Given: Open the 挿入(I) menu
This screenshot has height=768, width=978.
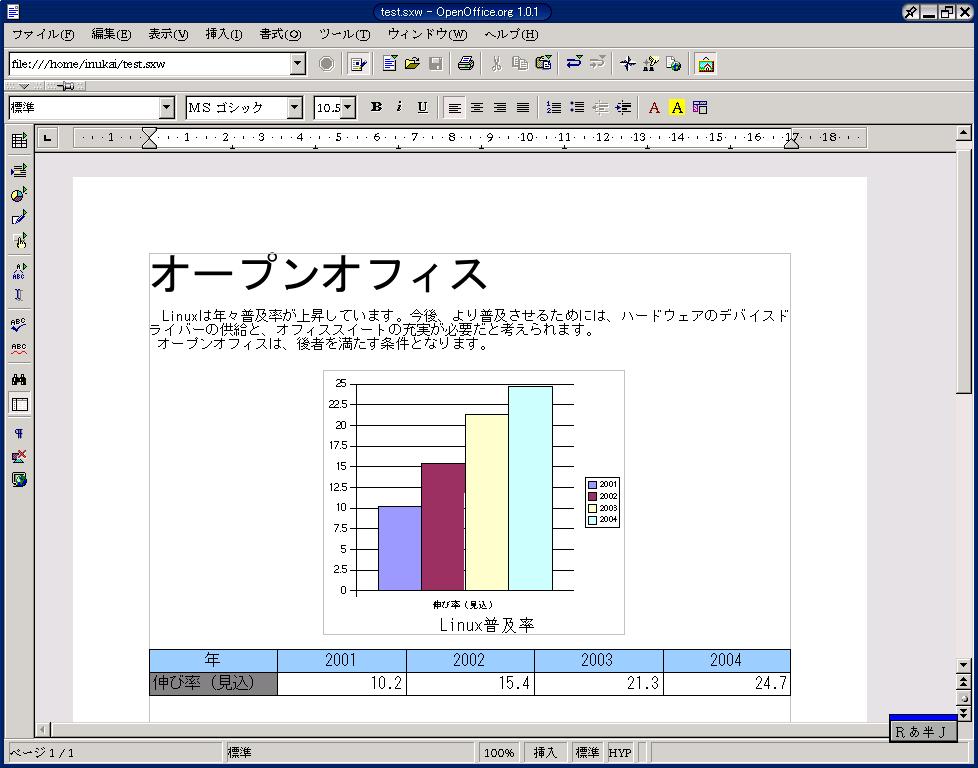Looking at the screenshot, I should point(224,34).
